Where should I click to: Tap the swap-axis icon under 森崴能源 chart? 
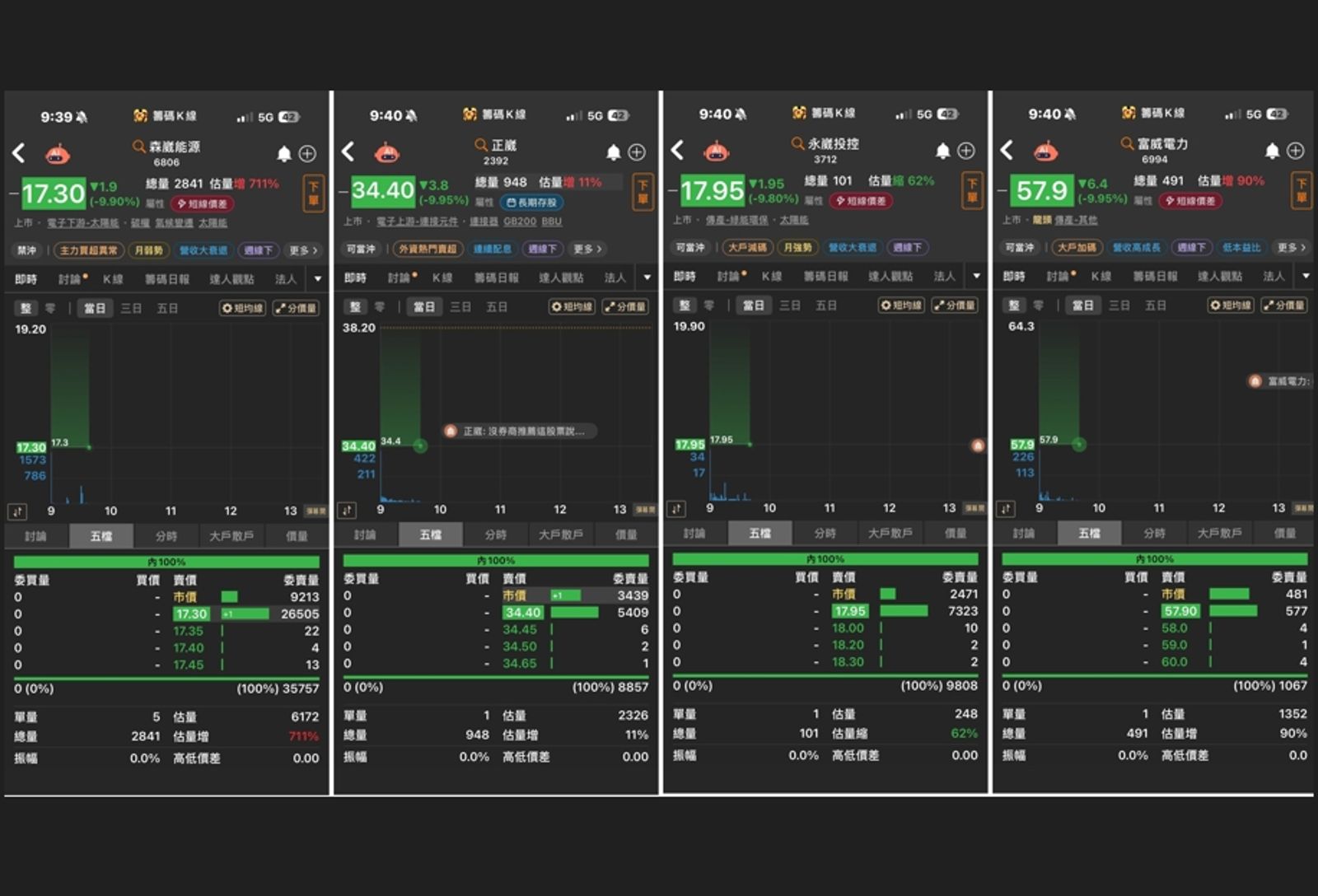[17, 511]
